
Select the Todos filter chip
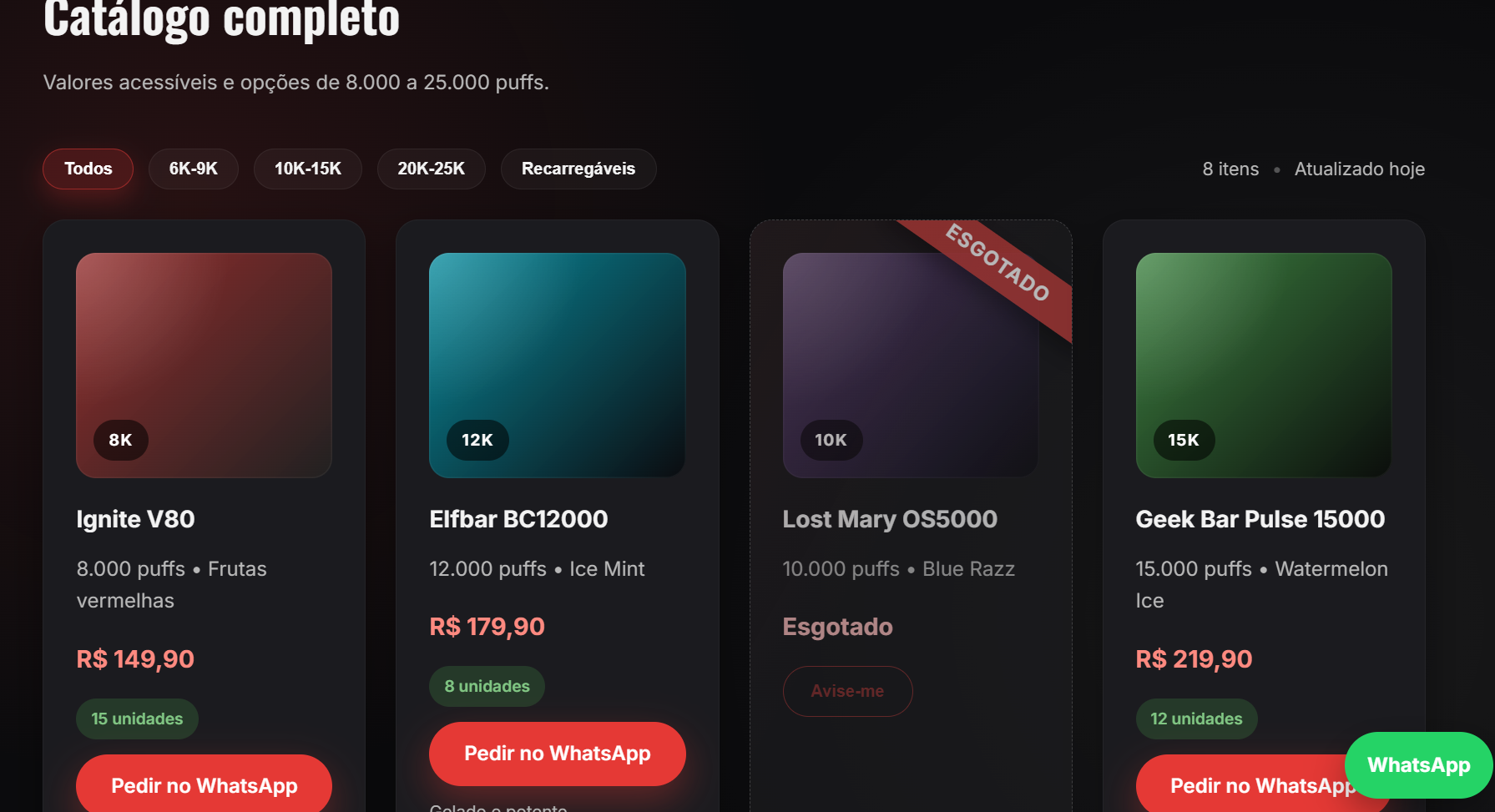coord(88,169)
